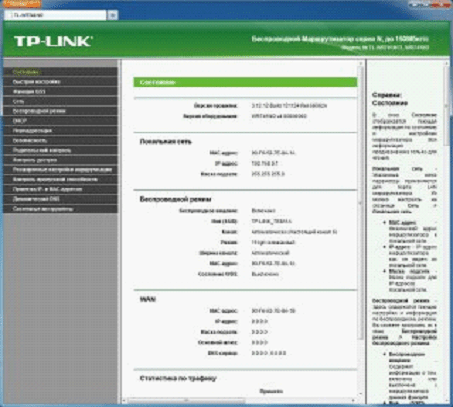Click help panel scrollbar up arrow
The width and height of the screenshot is (453, 407).
tap(447, 63)
